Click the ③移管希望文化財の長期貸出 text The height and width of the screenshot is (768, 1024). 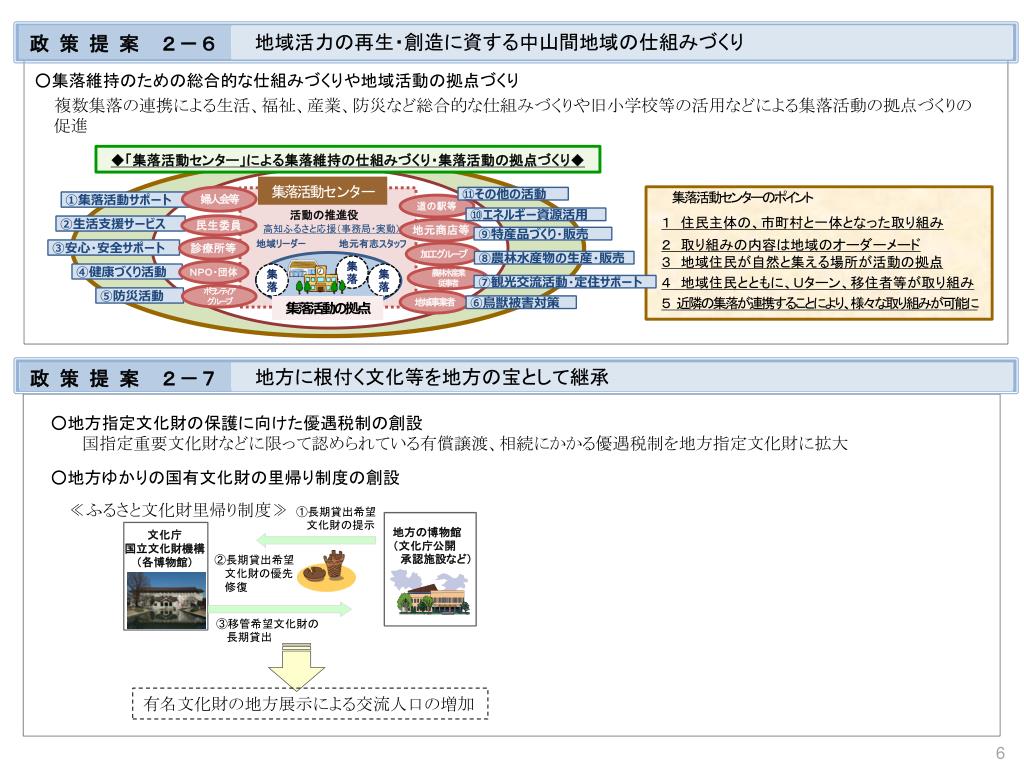(x=268, y=630)
